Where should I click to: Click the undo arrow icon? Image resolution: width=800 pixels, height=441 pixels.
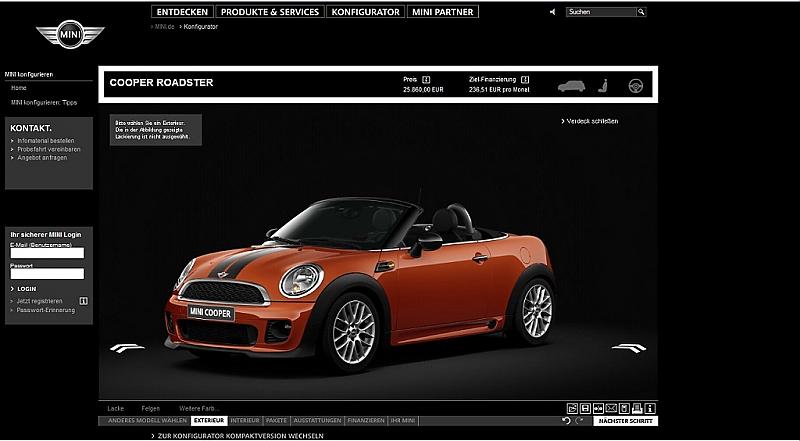[x=567, y=421]
